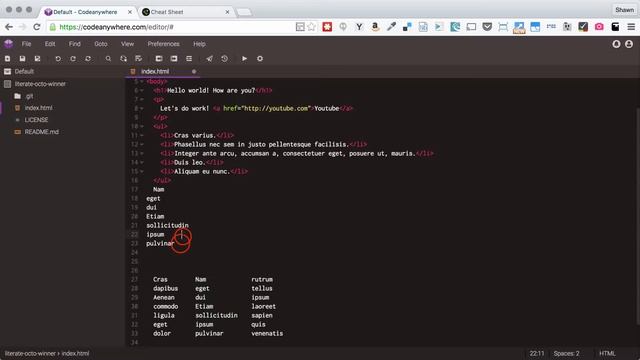Open the LICENSE file

[x=36, y=120]
